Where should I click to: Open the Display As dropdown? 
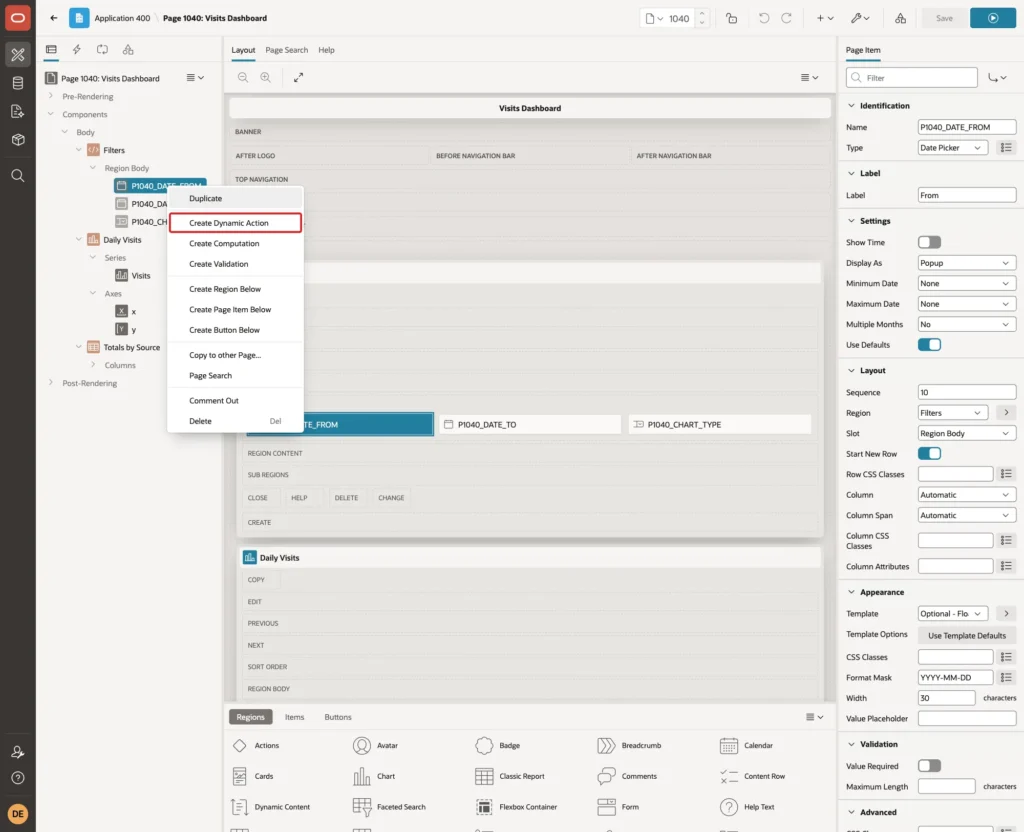[967, 263]
